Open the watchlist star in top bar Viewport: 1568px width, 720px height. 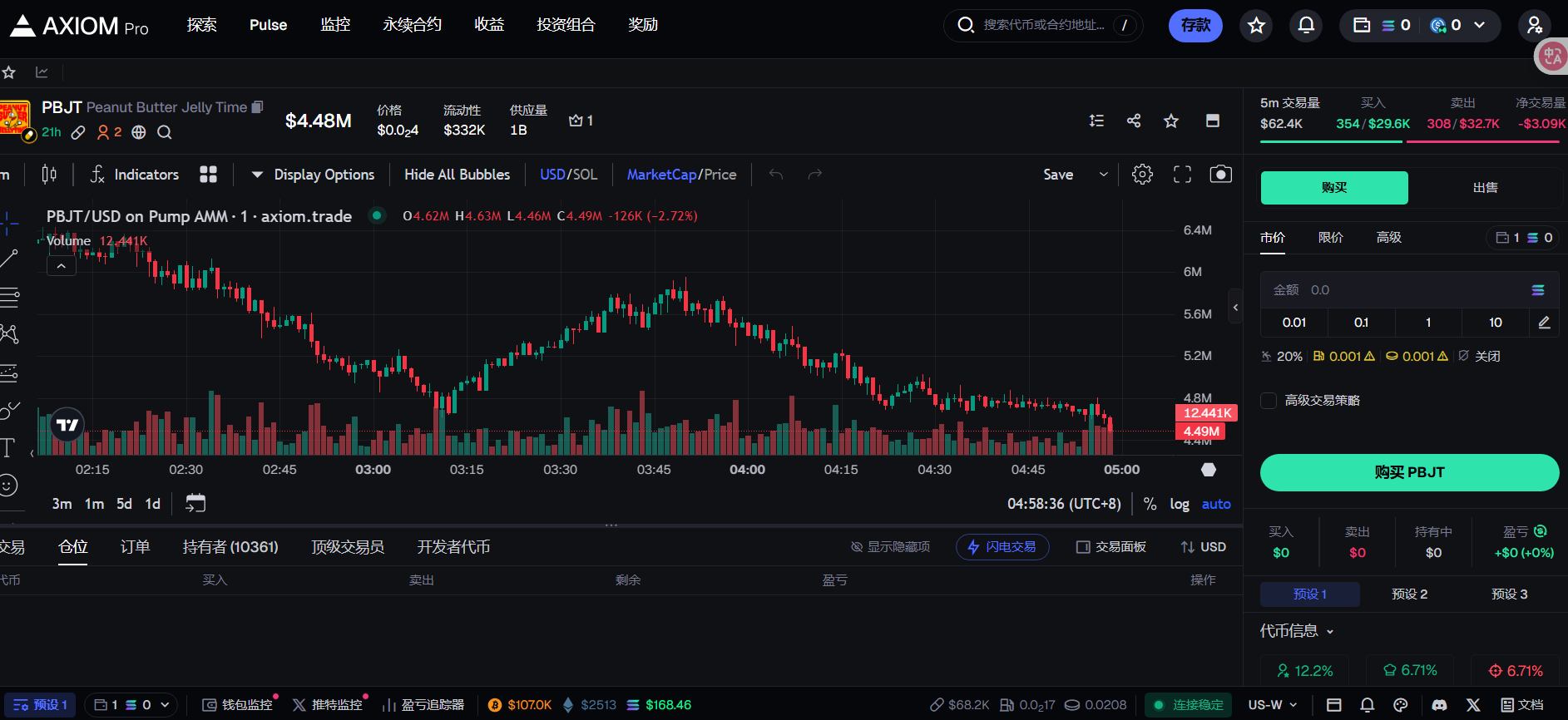1256,25
